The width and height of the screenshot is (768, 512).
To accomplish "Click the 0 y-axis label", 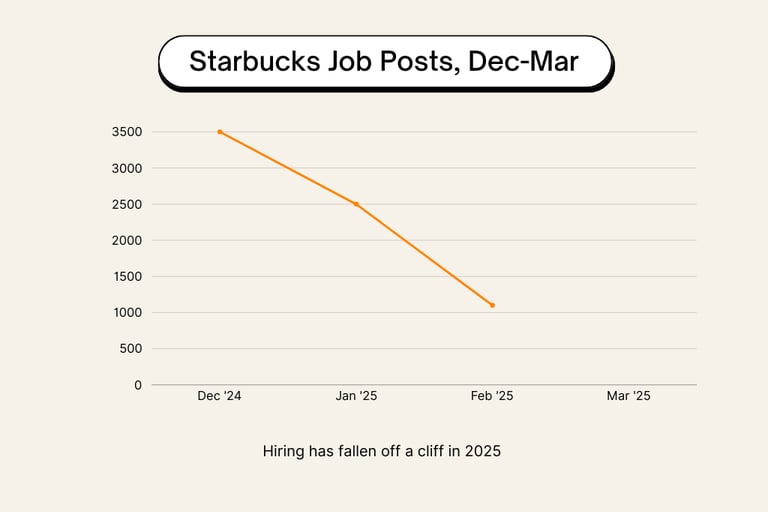I will click(x=138, y=384).
